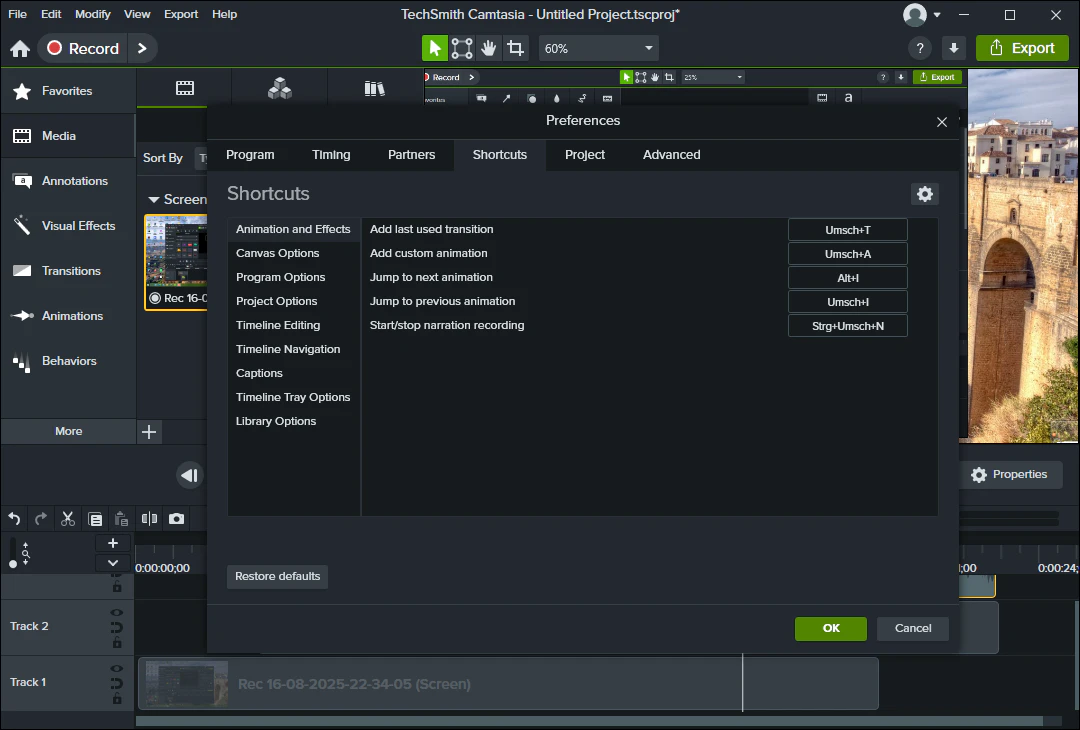Toggle the lock on Track 1

(117, 697)
